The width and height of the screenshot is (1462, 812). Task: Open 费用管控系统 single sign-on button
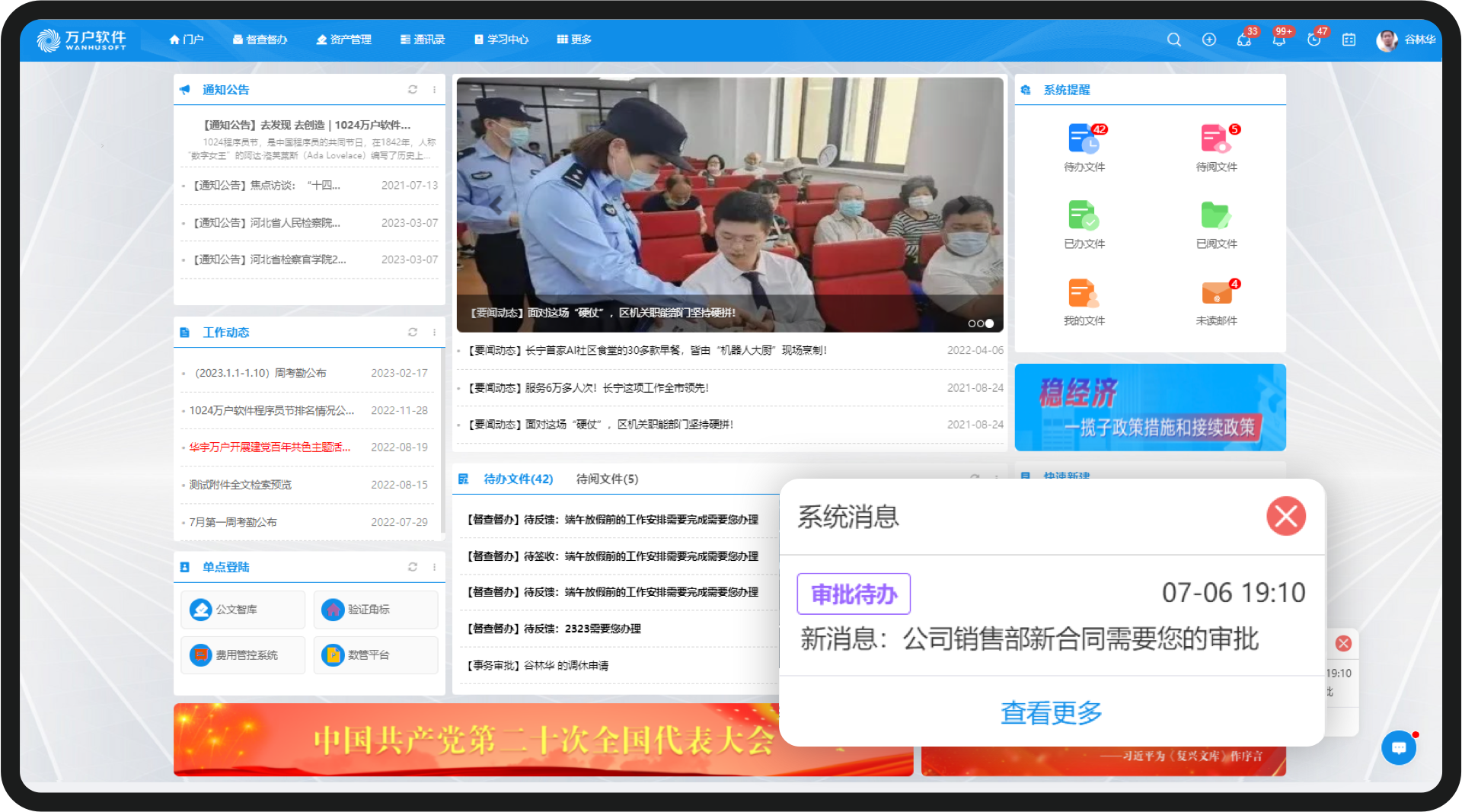click(x=243, y=654)
